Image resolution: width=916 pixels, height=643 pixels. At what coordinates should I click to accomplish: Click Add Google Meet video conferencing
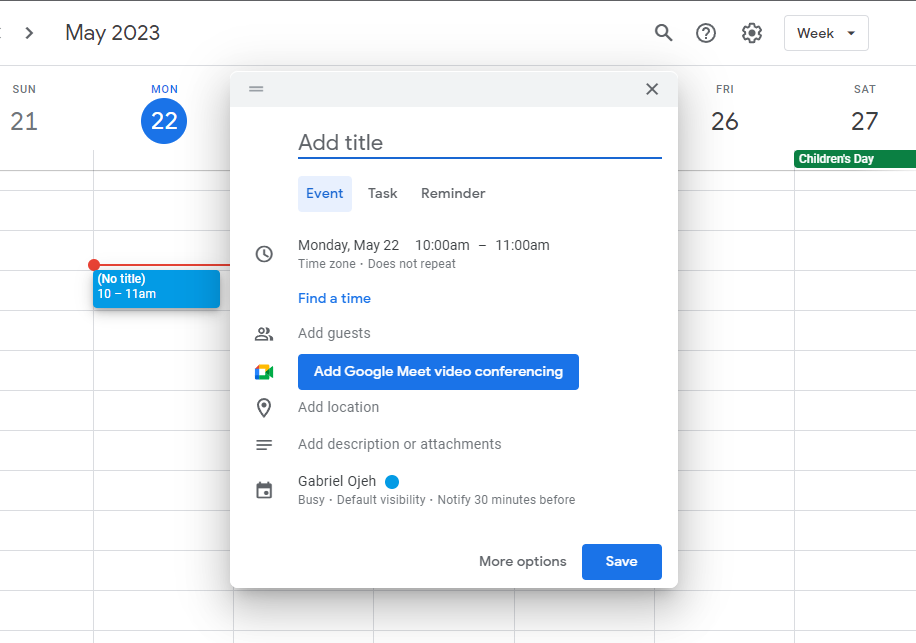click(438, 372)
